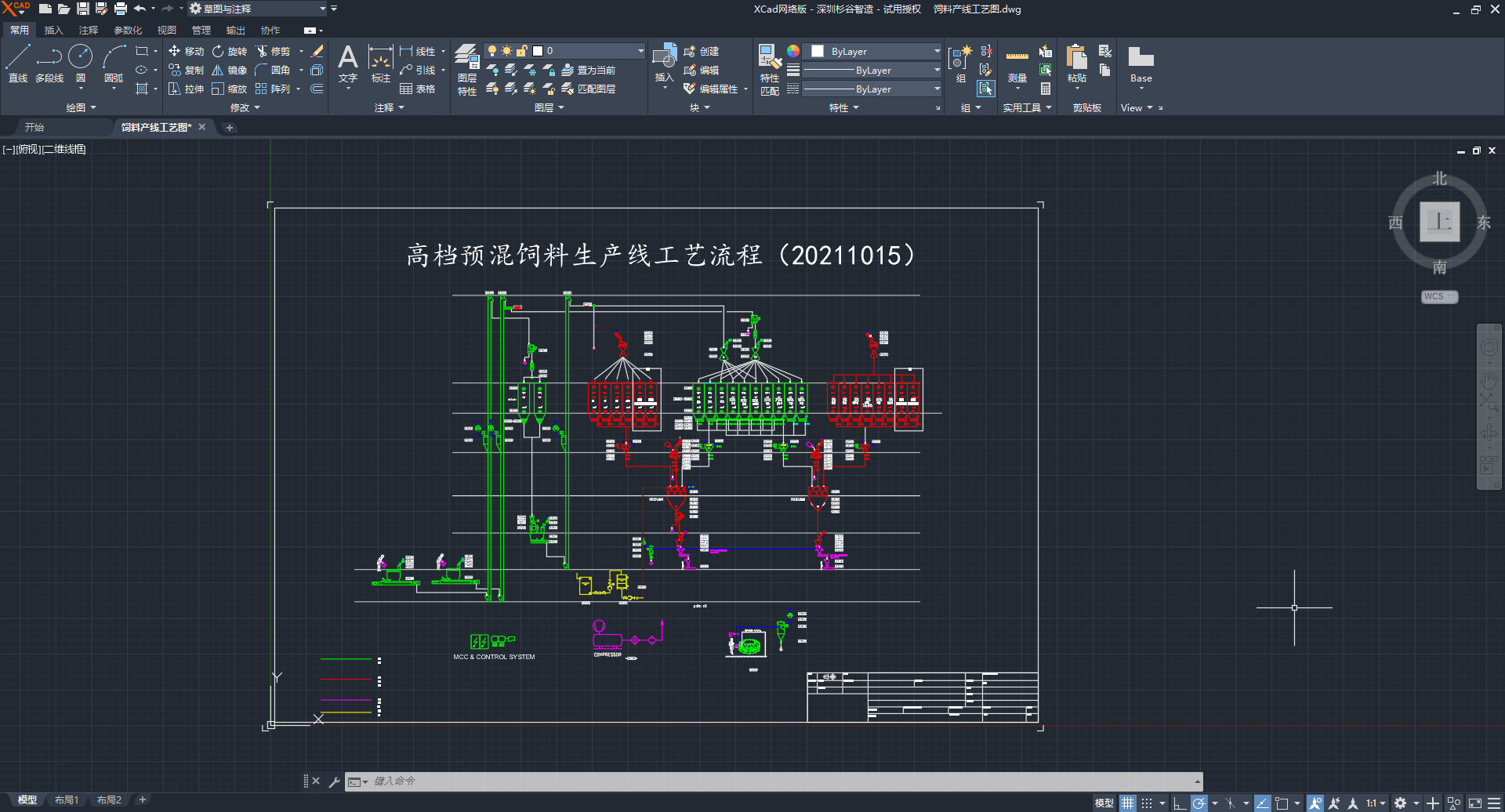
Task: Toggle the grid display in status bar
Action: point(1127,803)
